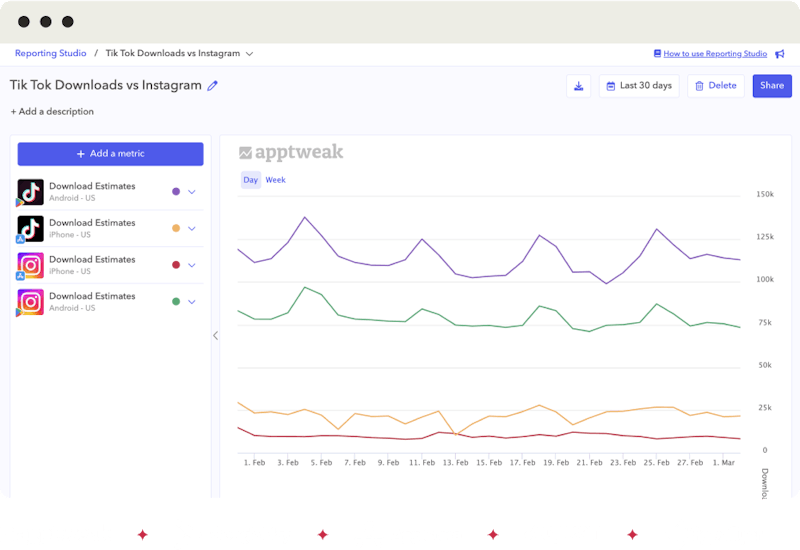
Task: Click Instagram Android app icon in metrics list
Action: (31, 301)
